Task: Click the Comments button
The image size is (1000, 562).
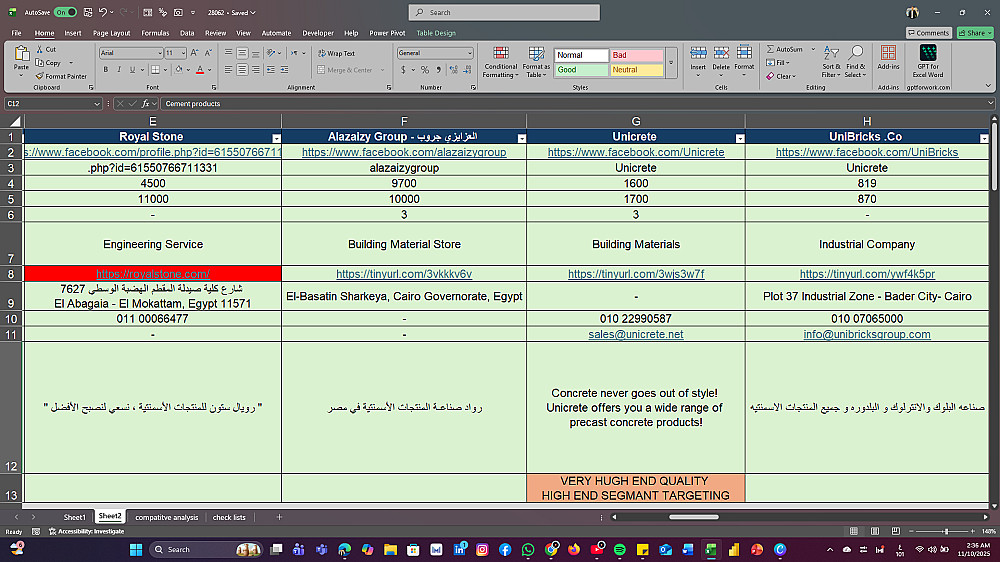Action: coord(929,33)
